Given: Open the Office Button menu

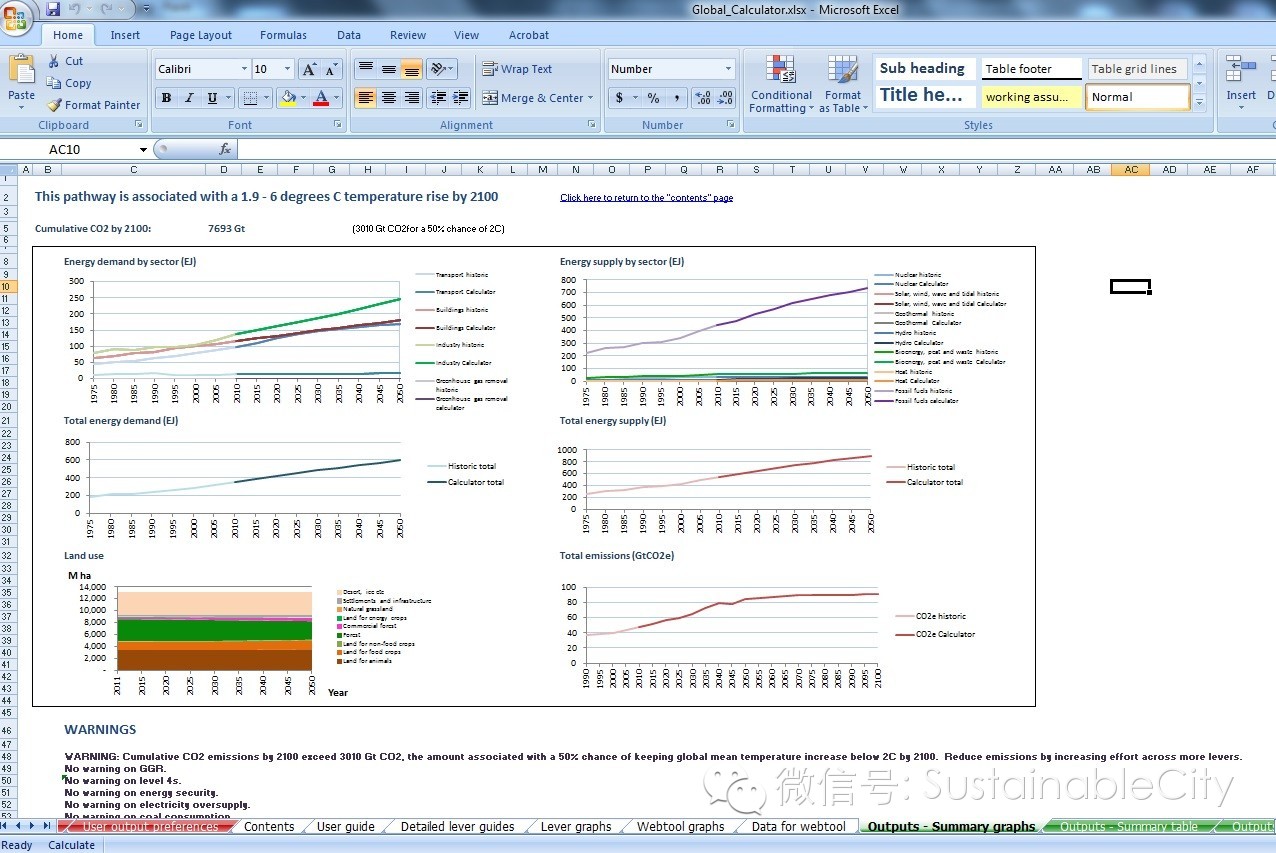Looking at the screenshot, I should click(x=17, y=17).
